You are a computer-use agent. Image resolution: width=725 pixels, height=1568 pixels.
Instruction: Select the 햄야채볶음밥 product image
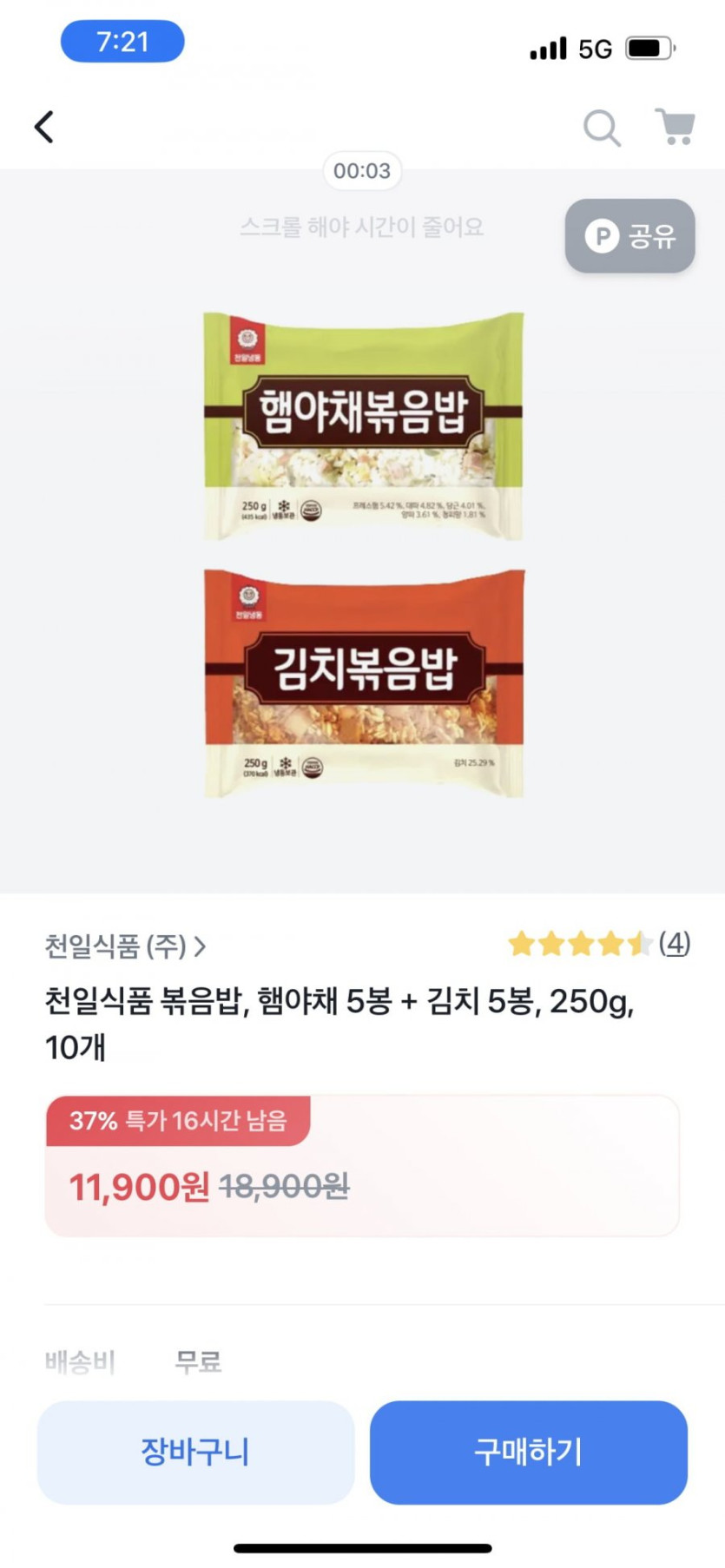click(364, 426)
